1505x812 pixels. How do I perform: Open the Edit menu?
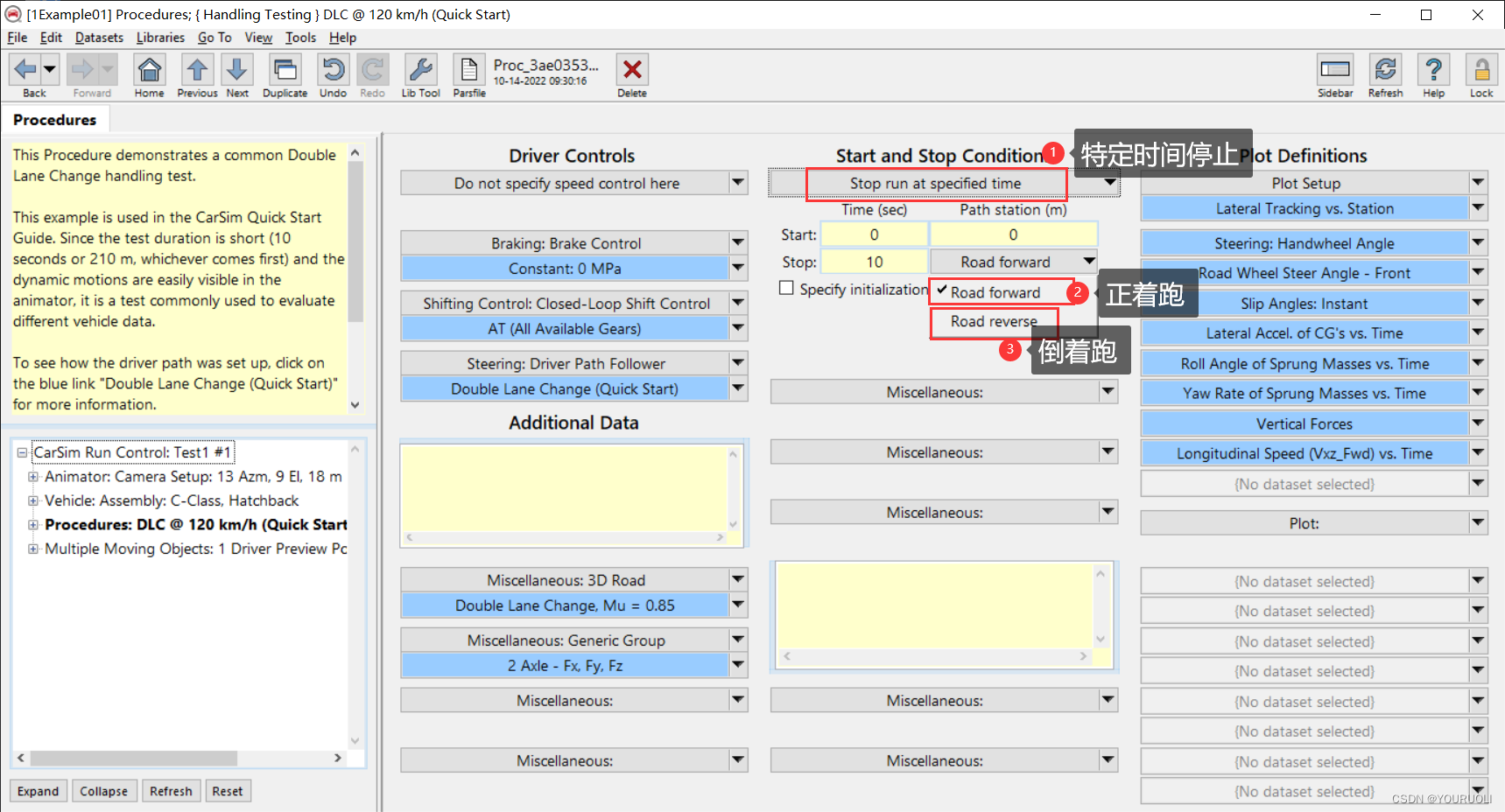[x=52, y=38]
